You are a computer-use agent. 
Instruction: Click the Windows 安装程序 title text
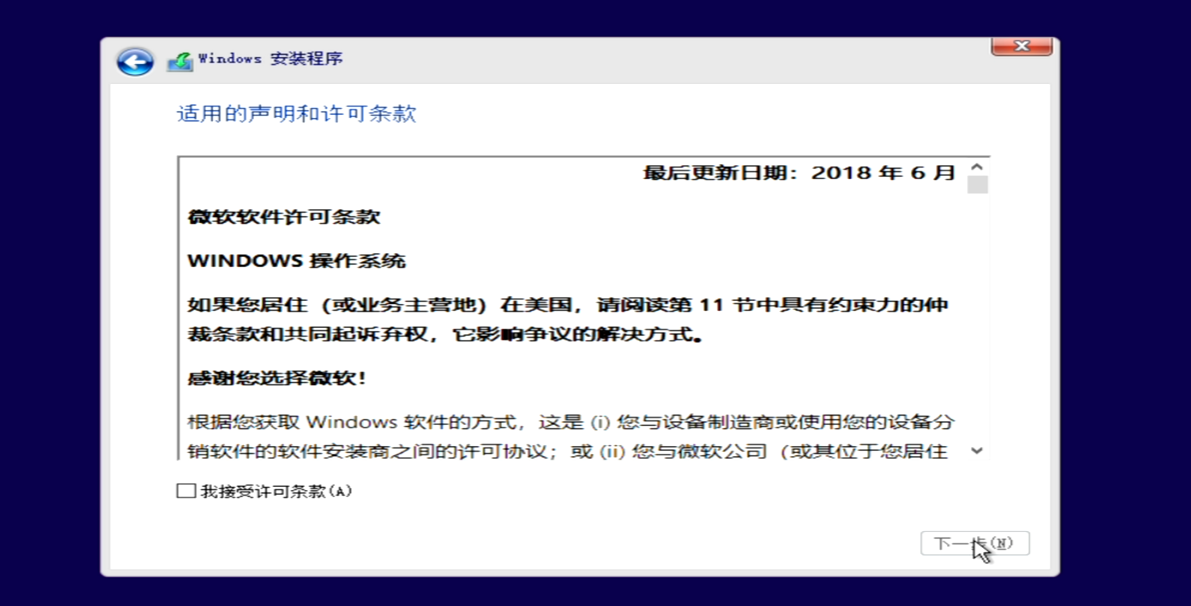[x=270, y=59]
